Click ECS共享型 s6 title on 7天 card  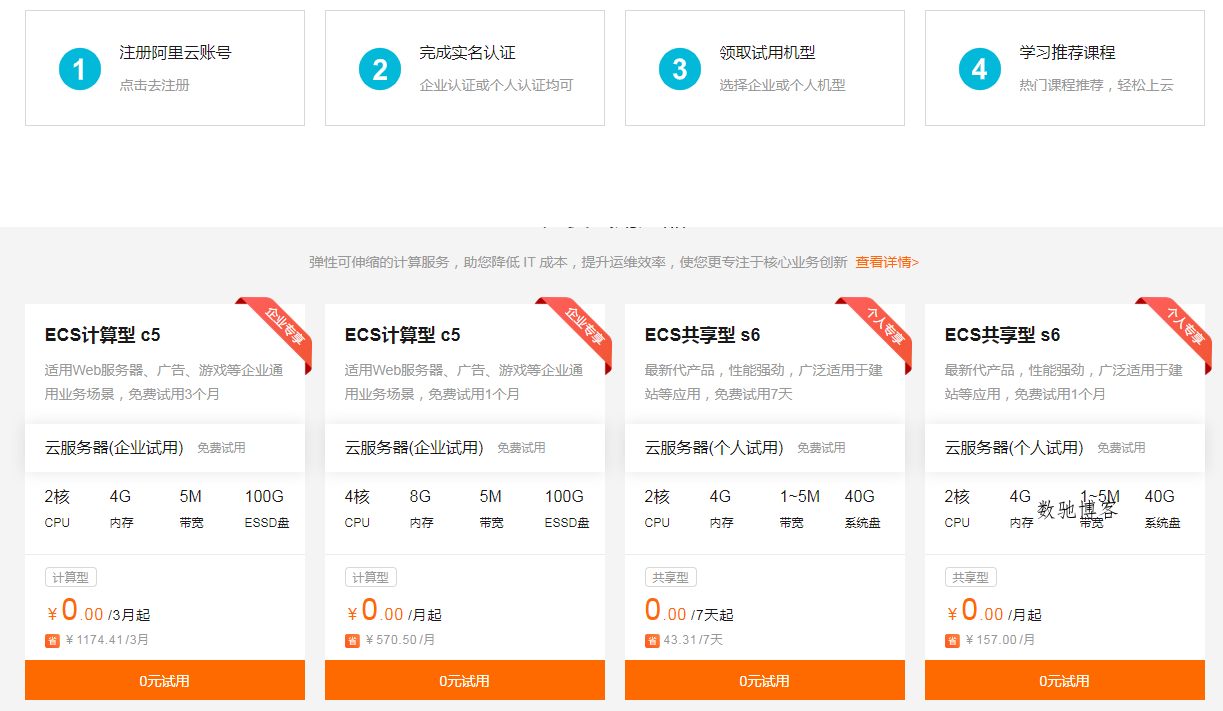coord(703,334)
